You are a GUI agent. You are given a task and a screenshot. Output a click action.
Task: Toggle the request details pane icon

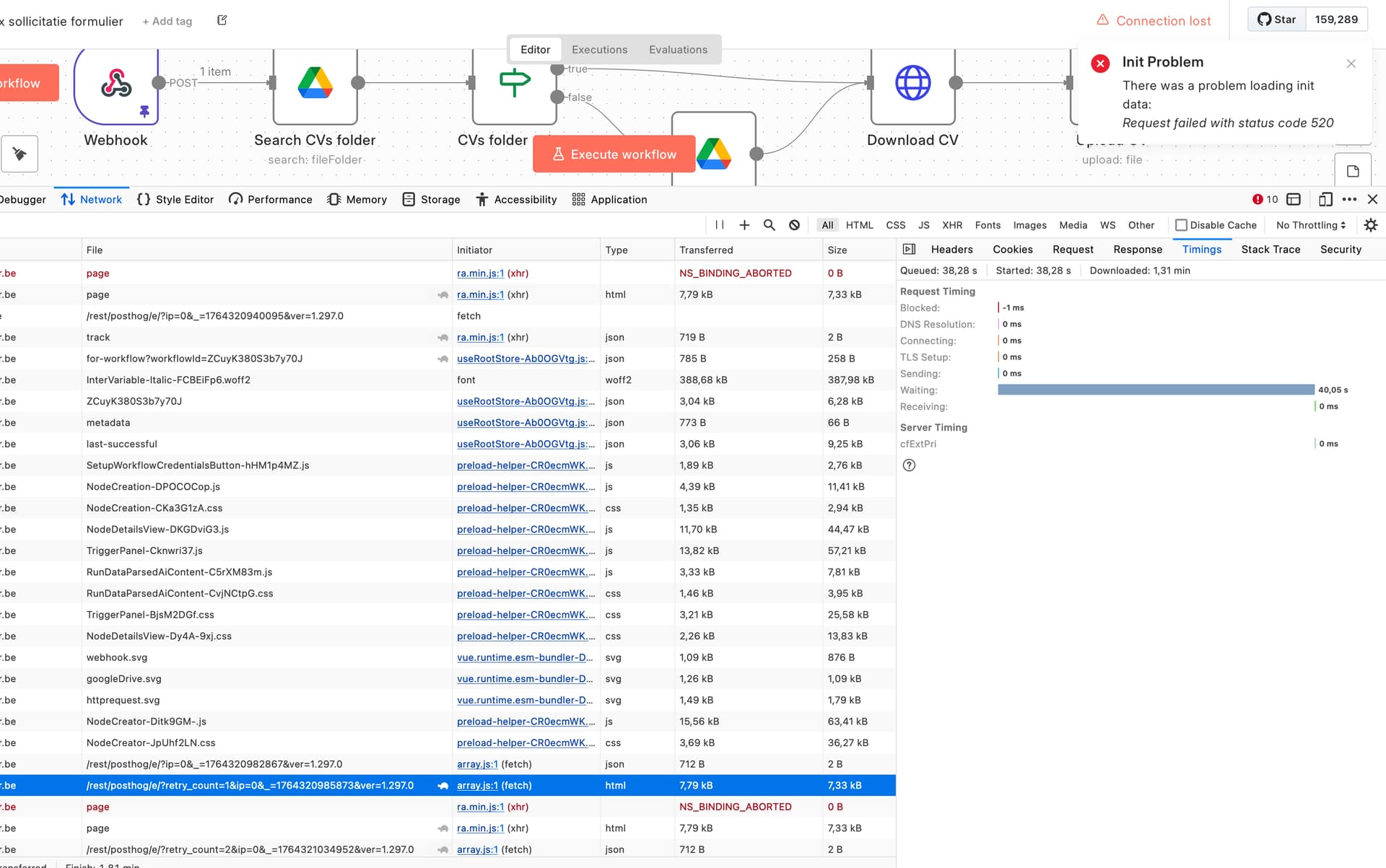[910, 250]
